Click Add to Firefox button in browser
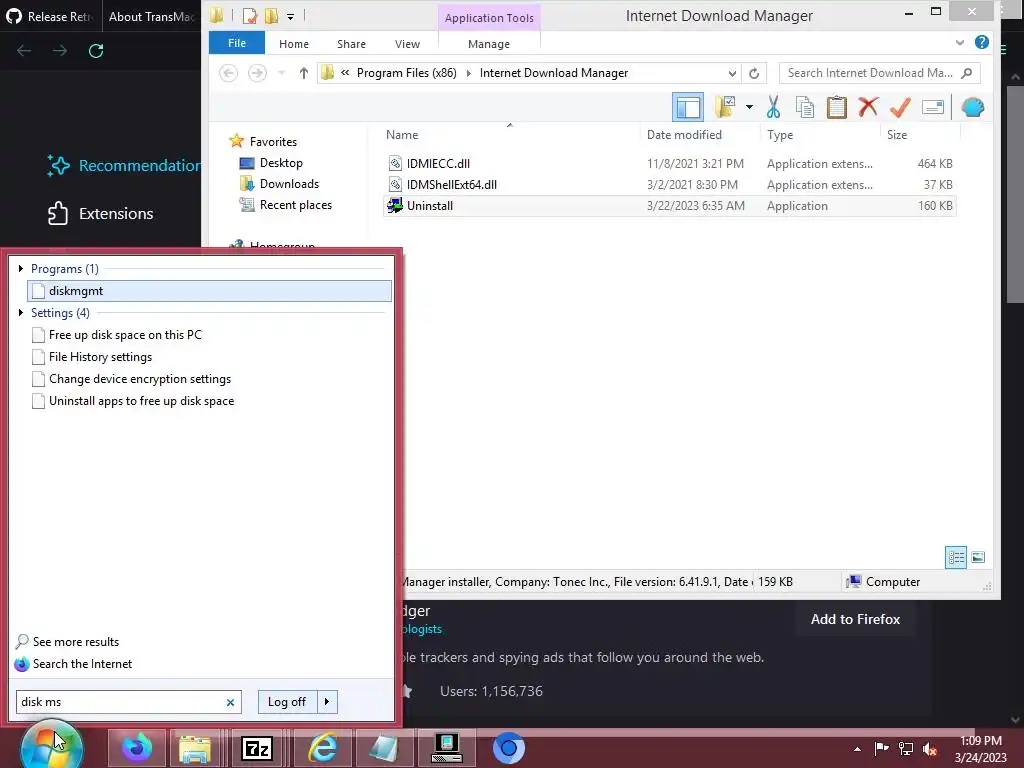The width and height of the screenshot is (1024, 768). click(855, 619)
